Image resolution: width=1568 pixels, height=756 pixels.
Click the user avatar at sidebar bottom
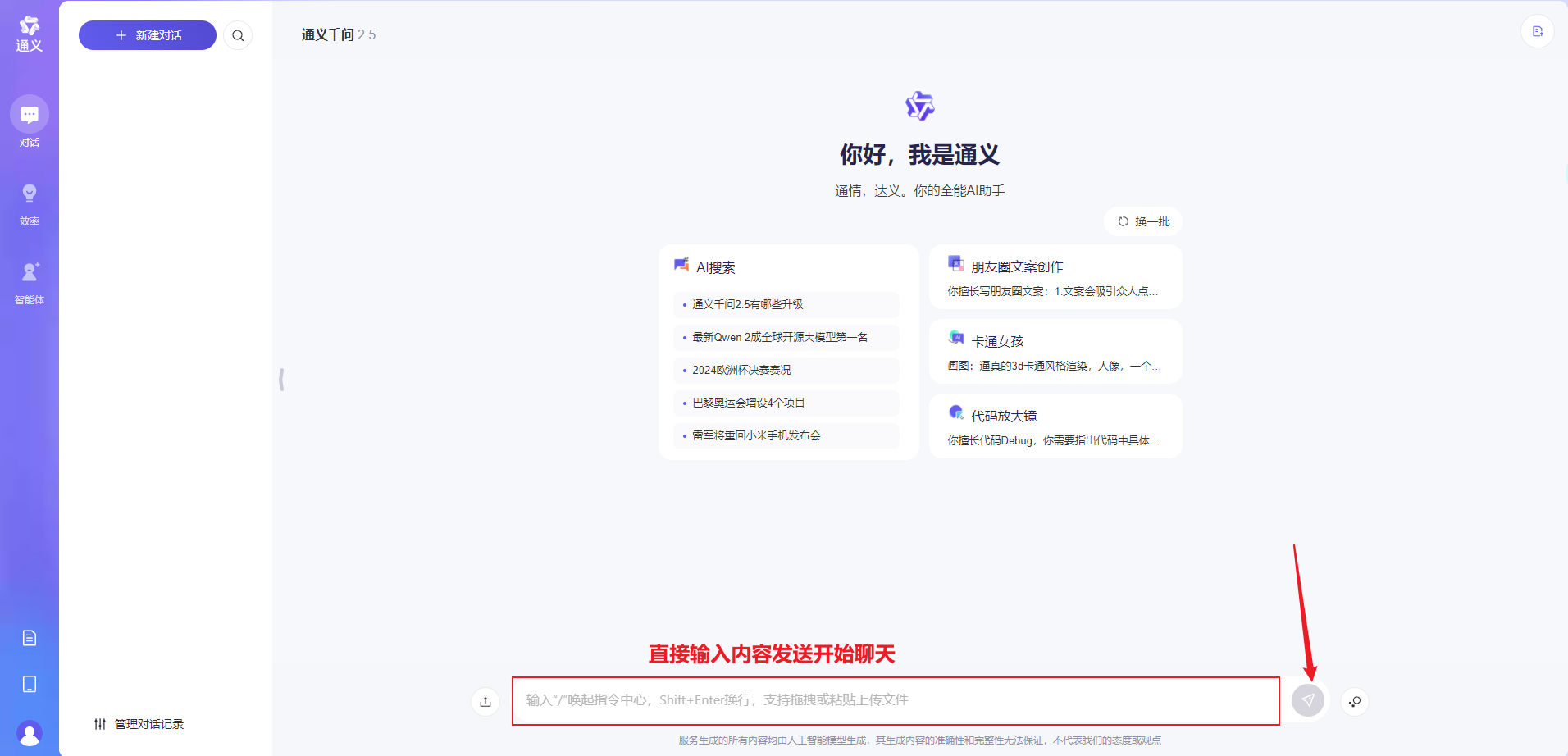30,733
